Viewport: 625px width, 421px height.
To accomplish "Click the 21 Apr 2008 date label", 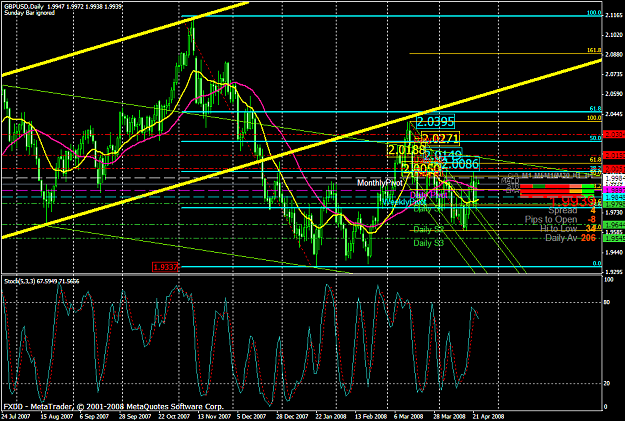I will (x=489, y=417).
